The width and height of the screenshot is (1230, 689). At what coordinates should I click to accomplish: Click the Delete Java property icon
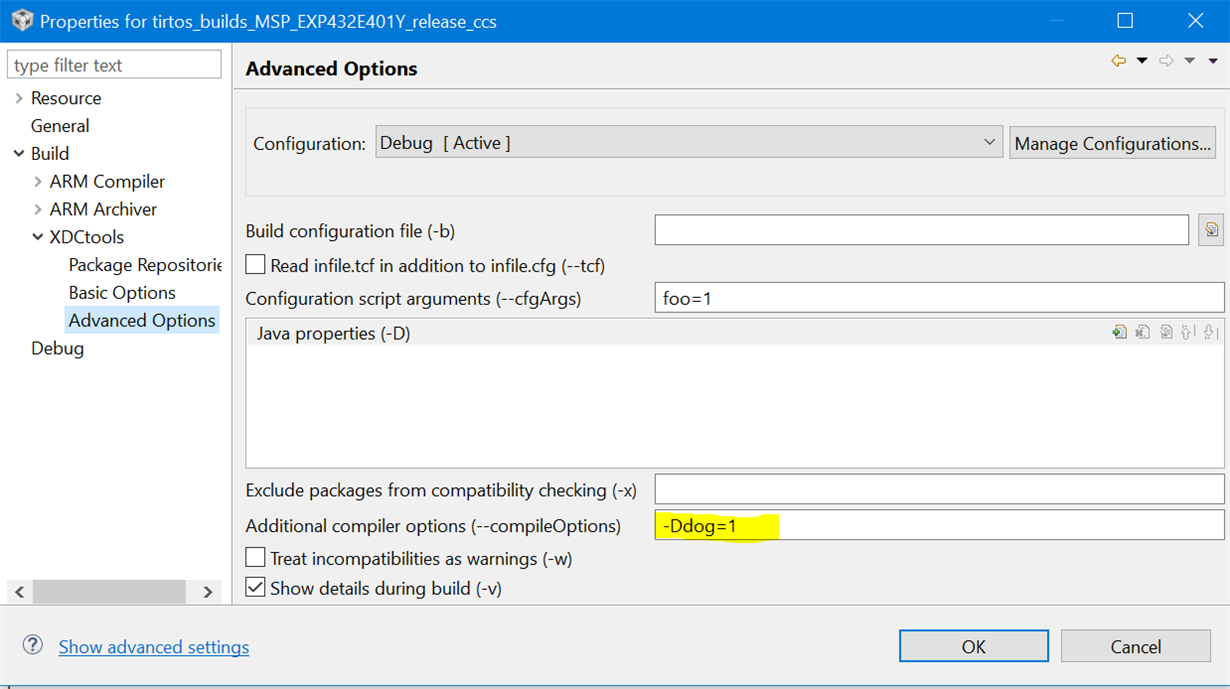coord(1143,333)
